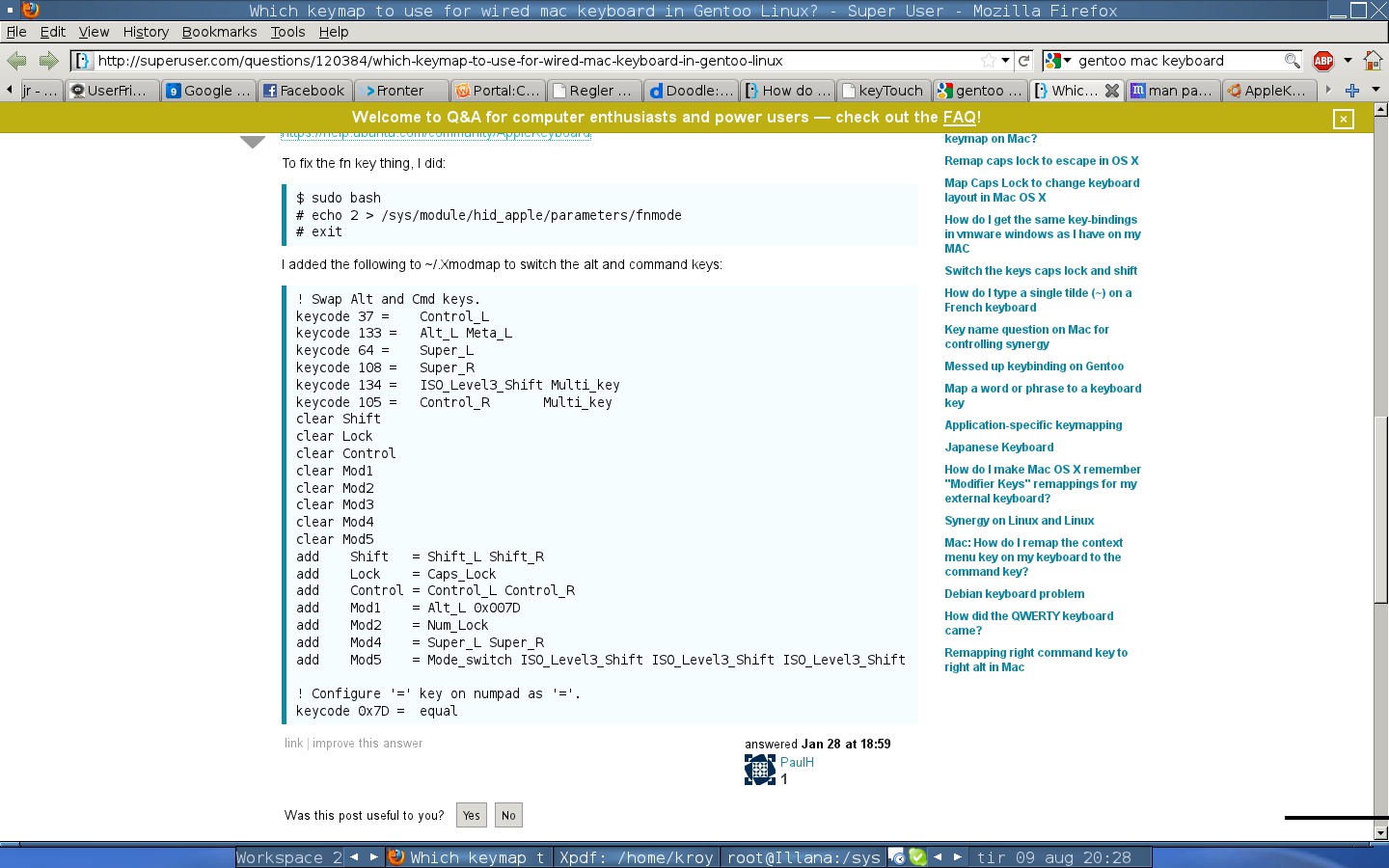This screenshot has width=1389, height=868.
Task: Click the browser Forward arrow
Action: pyautogui.click(x=48, y=61)
